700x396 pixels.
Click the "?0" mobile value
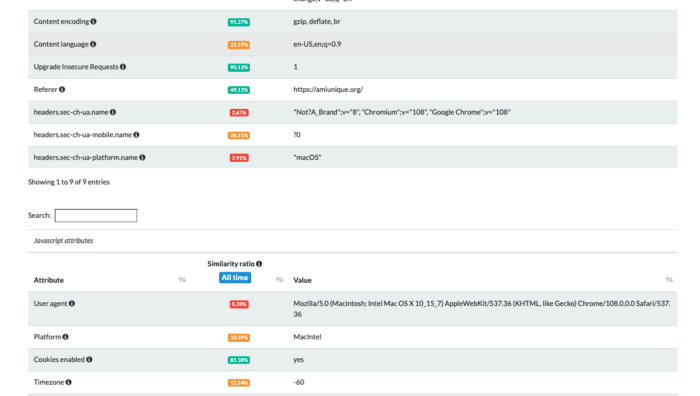pyautogui.click(x=297, y=135)
